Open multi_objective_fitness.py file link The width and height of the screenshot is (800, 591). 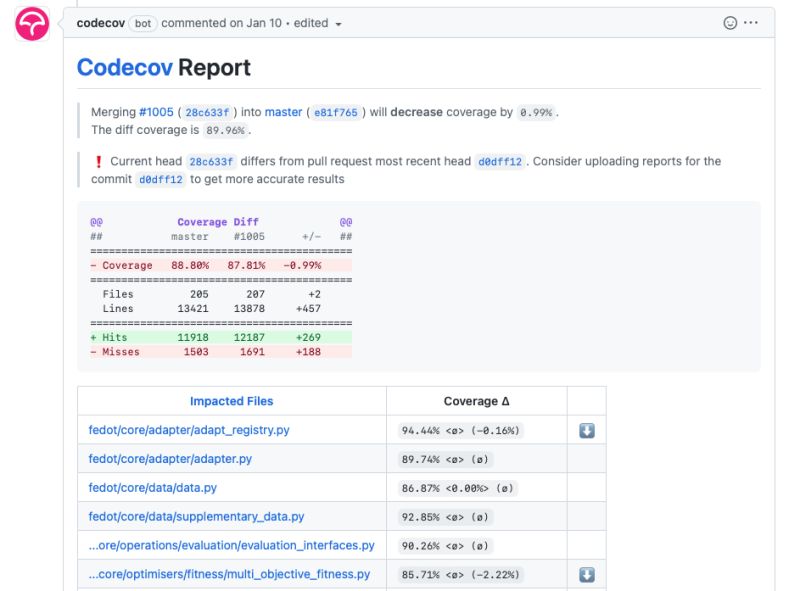(x=229, y=574)
